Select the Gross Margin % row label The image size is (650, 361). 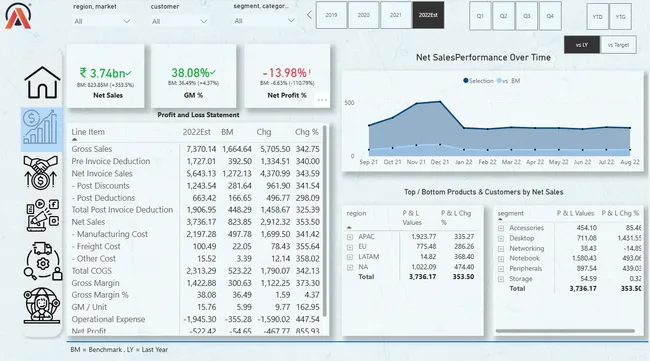tap(100, 295)
